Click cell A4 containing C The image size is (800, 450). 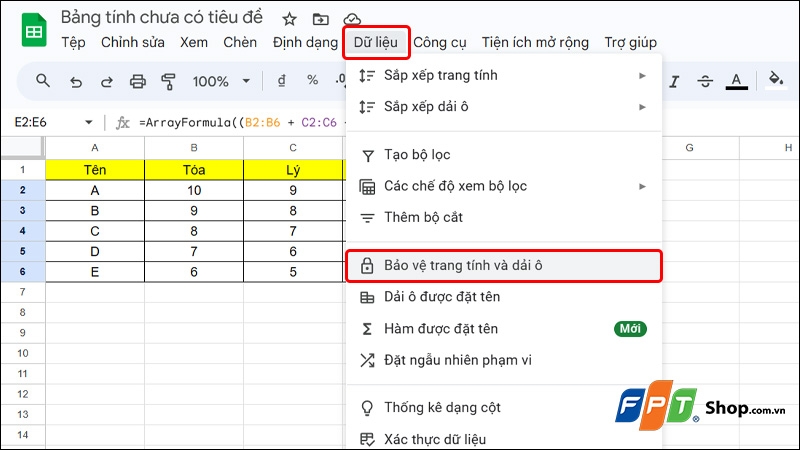pyautogui.click(x=95, y=231)
